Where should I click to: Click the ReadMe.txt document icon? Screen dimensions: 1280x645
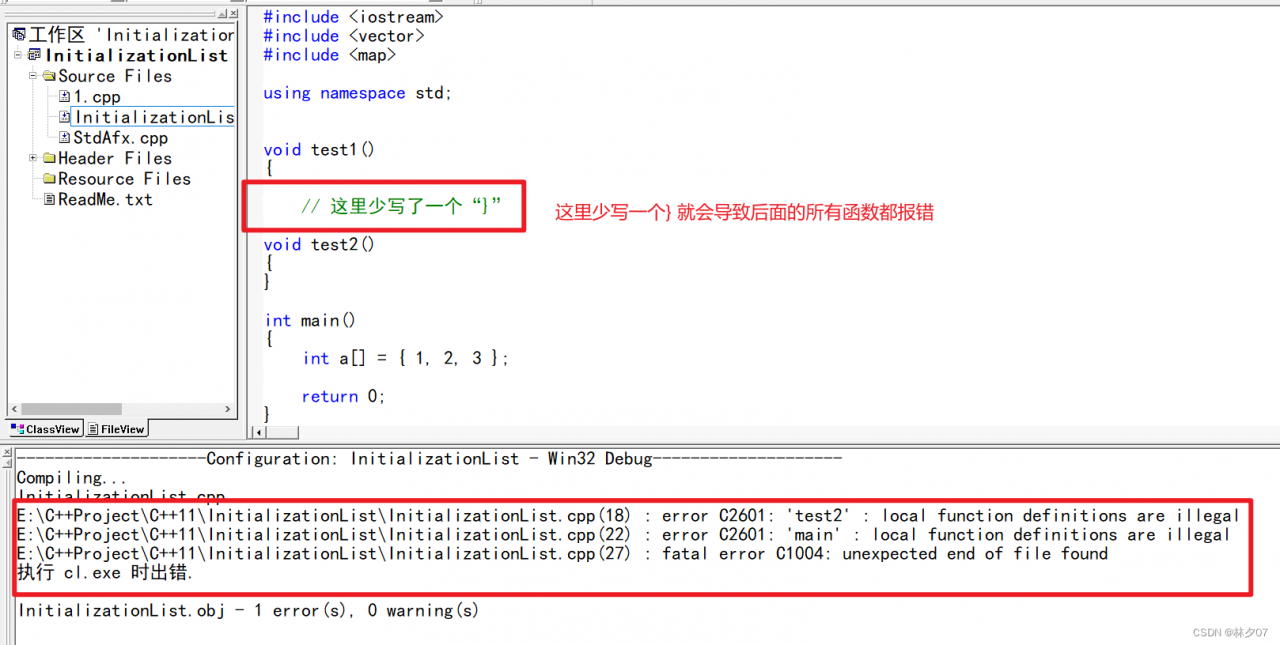point(49,200)
